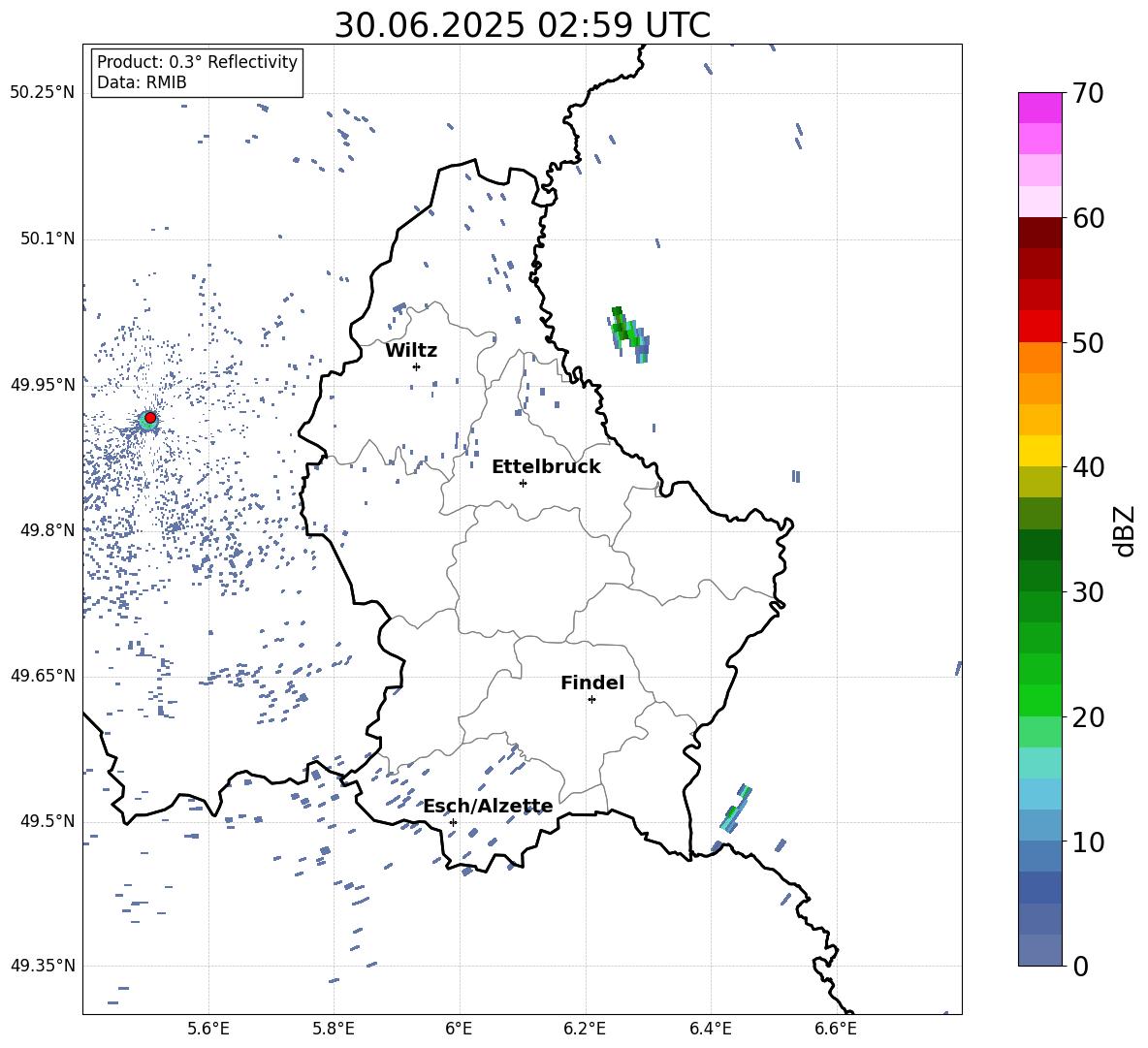
Task: Click the diagonal echo streak southeast of Findel
Action: pyautogui.click(x=736, y=808)
